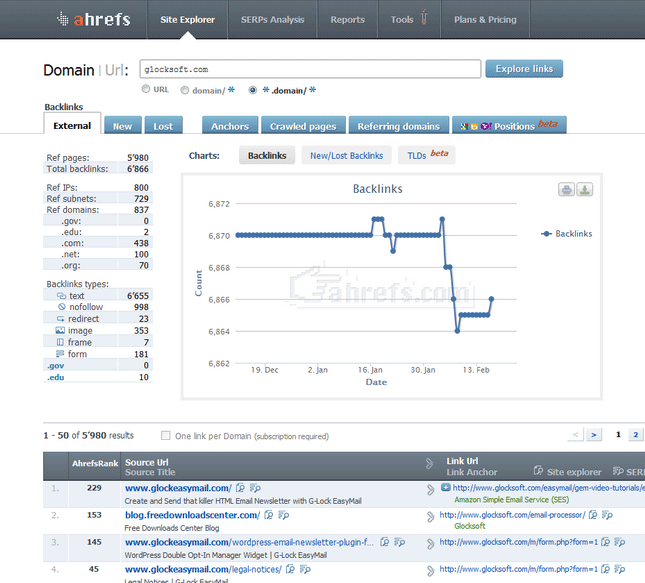Open SERPs analysis for wordpress-email-newsletter-plugin source

point(400,542)
